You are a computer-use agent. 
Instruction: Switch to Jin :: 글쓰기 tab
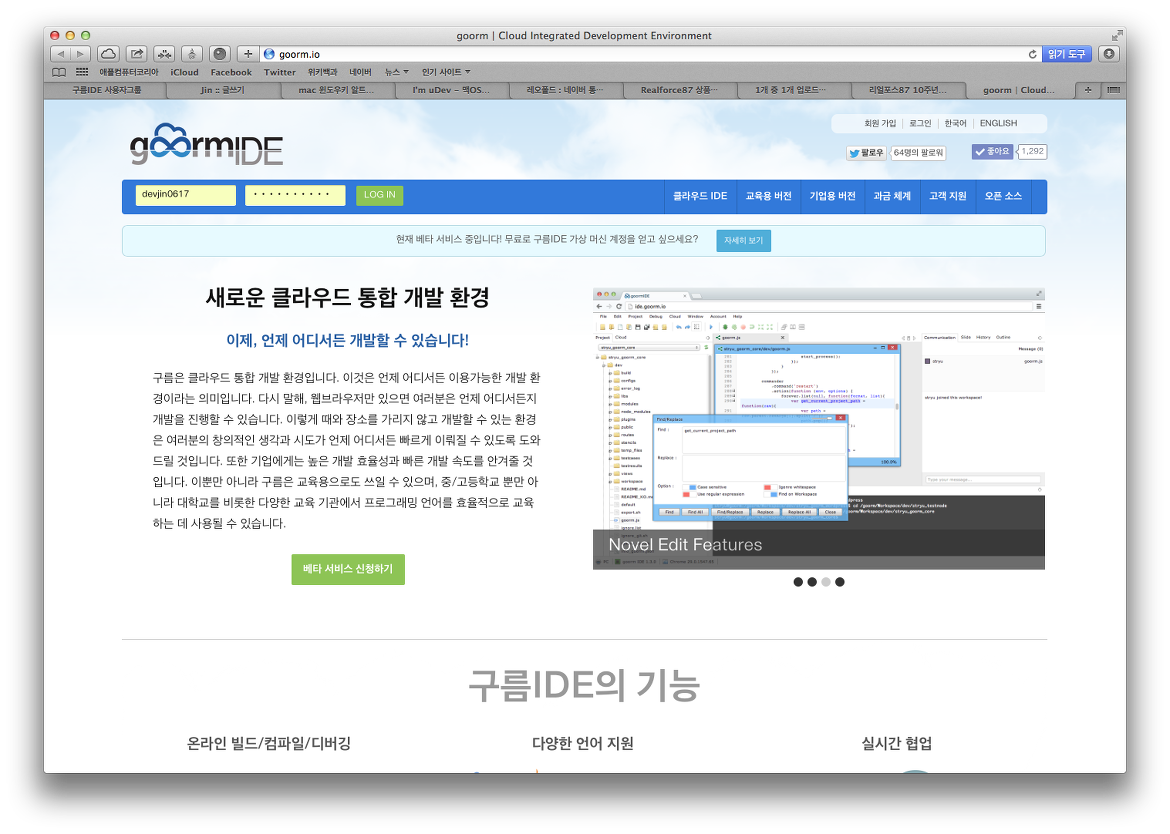222,90
